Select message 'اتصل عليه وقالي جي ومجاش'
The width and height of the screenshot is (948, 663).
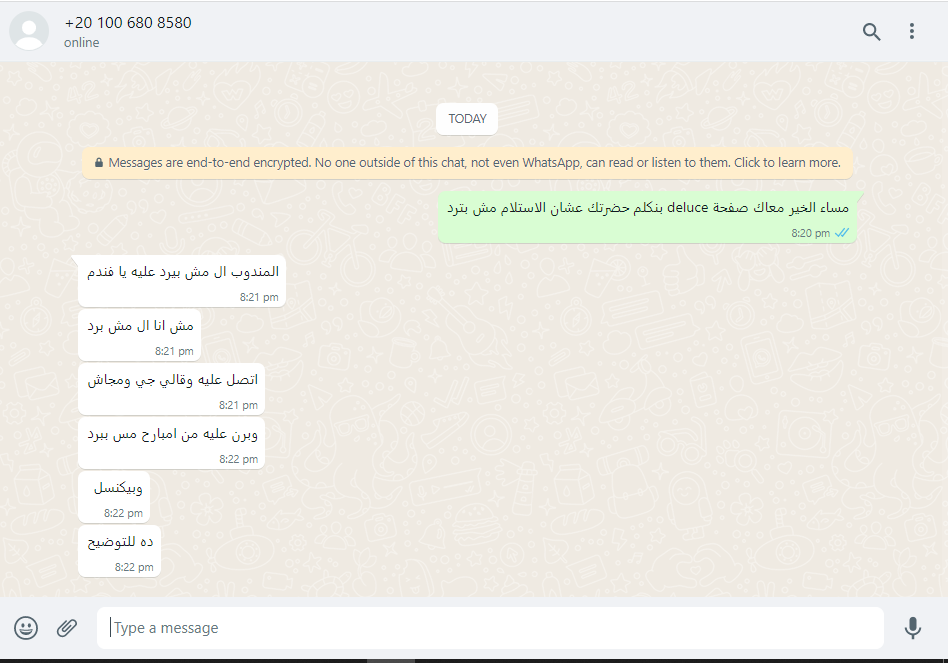click(172, 380)
